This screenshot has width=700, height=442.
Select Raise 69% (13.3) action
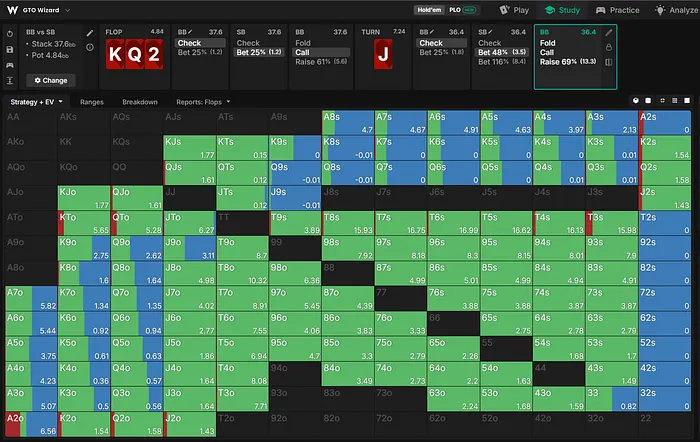[x=568, y=62]
